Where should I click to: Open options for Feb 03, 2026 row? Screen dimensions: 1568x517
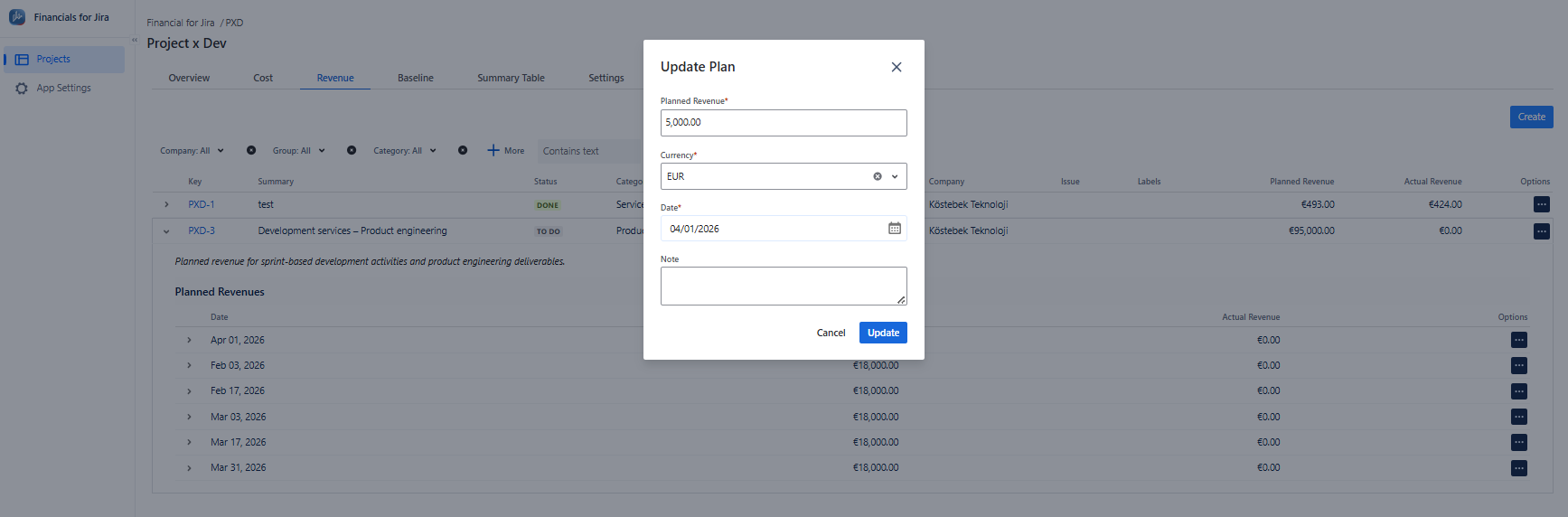coord(1519,365)
